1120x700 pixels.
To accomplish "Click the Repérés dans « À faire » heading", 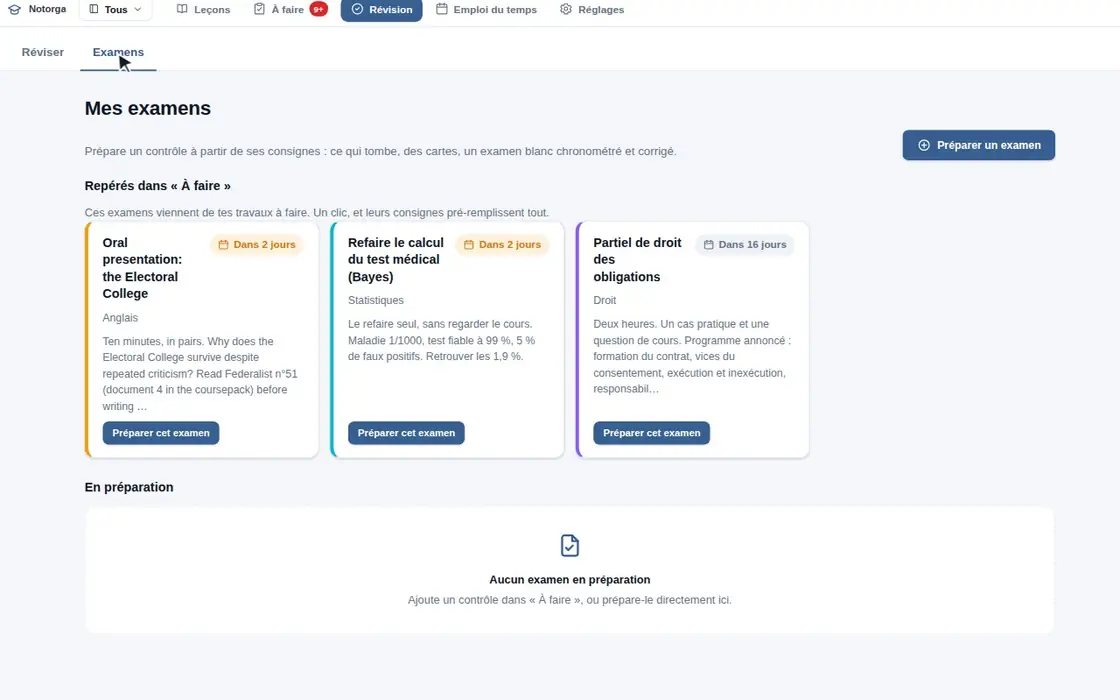I will click(x=157, y=186).
